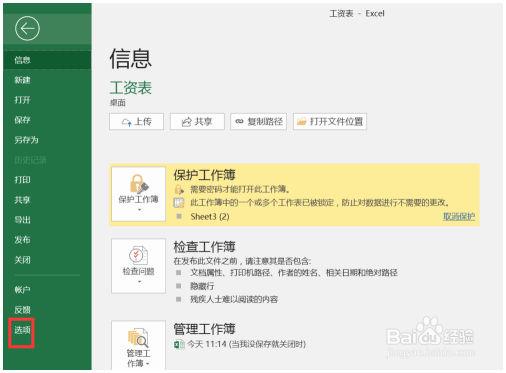Screen dimensions: 506x373
Task: Click the document check icon in 检查问题
Action: coord(138,256)
